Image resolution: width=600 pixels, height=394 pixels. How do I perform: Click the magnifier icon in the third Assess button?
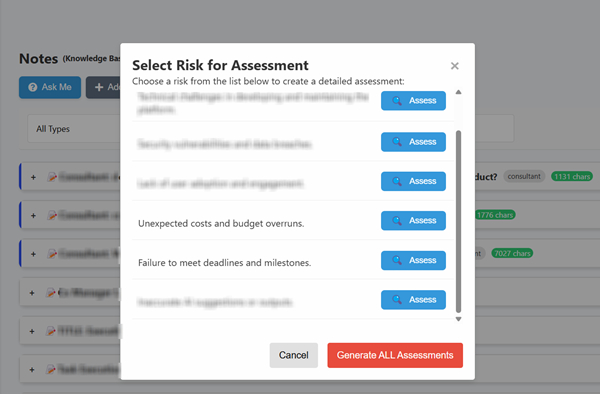click(x=397, y=181)
